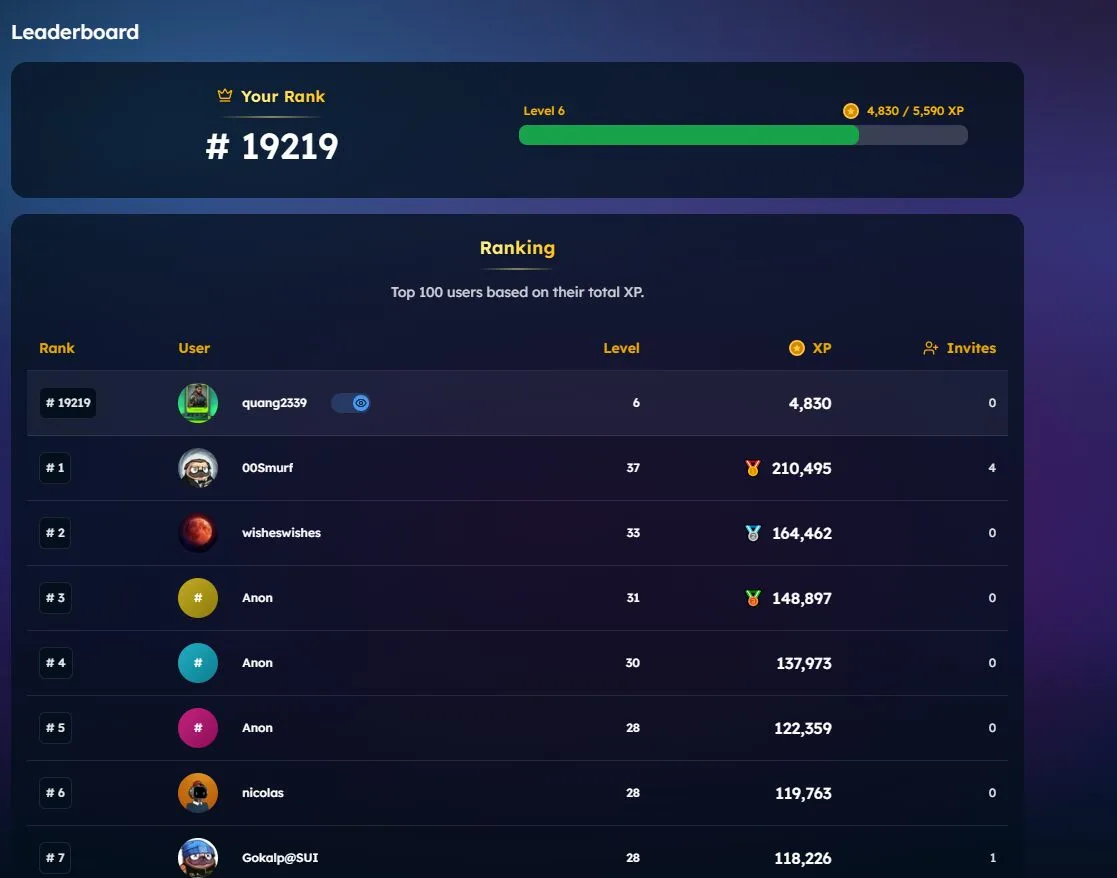The height and width of the screenshot is (878, 1117).
Task: Click the Top 100 users description text
Action: click(x=517, y=292)
